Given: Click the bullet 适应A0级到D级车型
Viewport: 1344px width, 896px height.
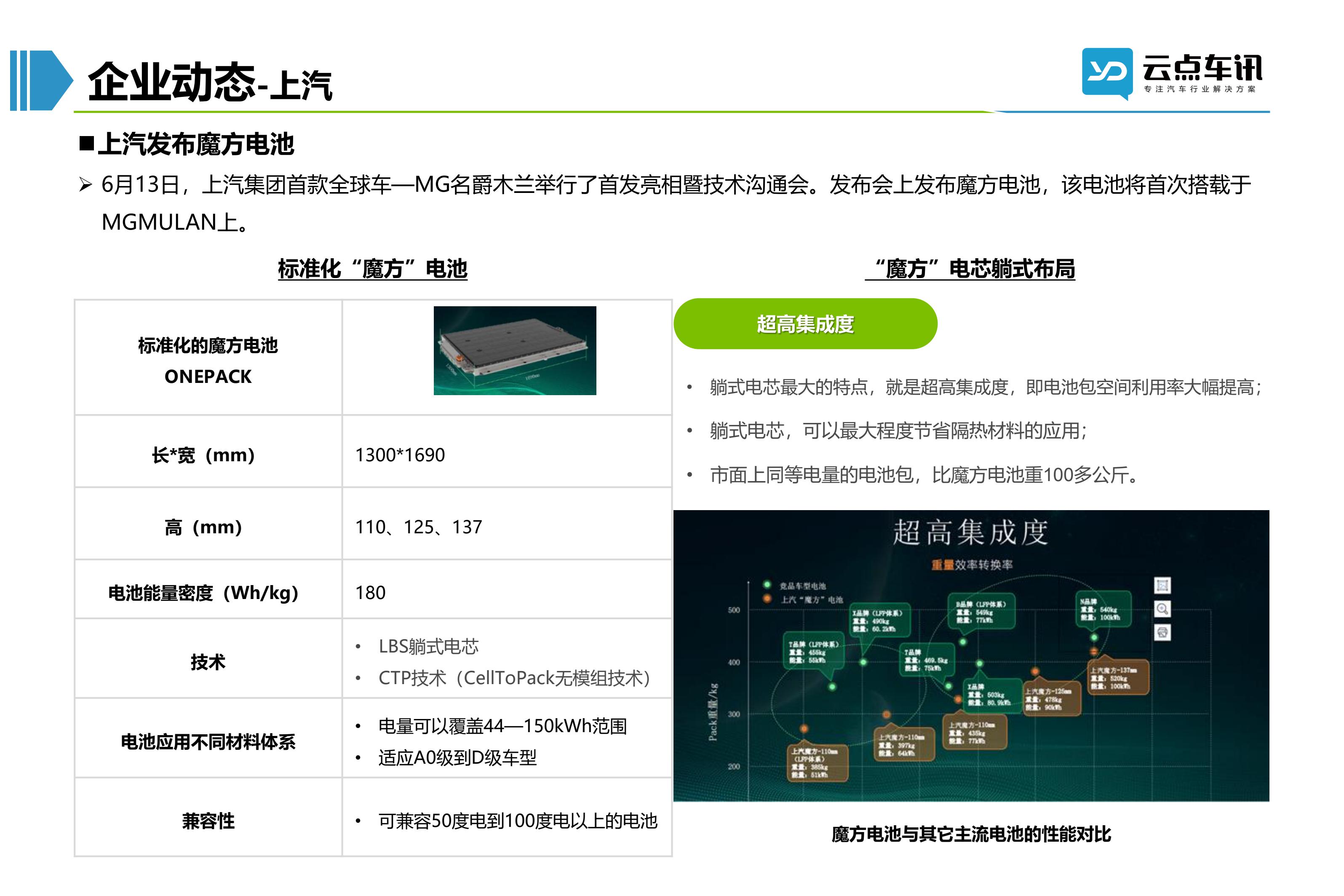Looking at the screenshot, I should click(457, 758).
